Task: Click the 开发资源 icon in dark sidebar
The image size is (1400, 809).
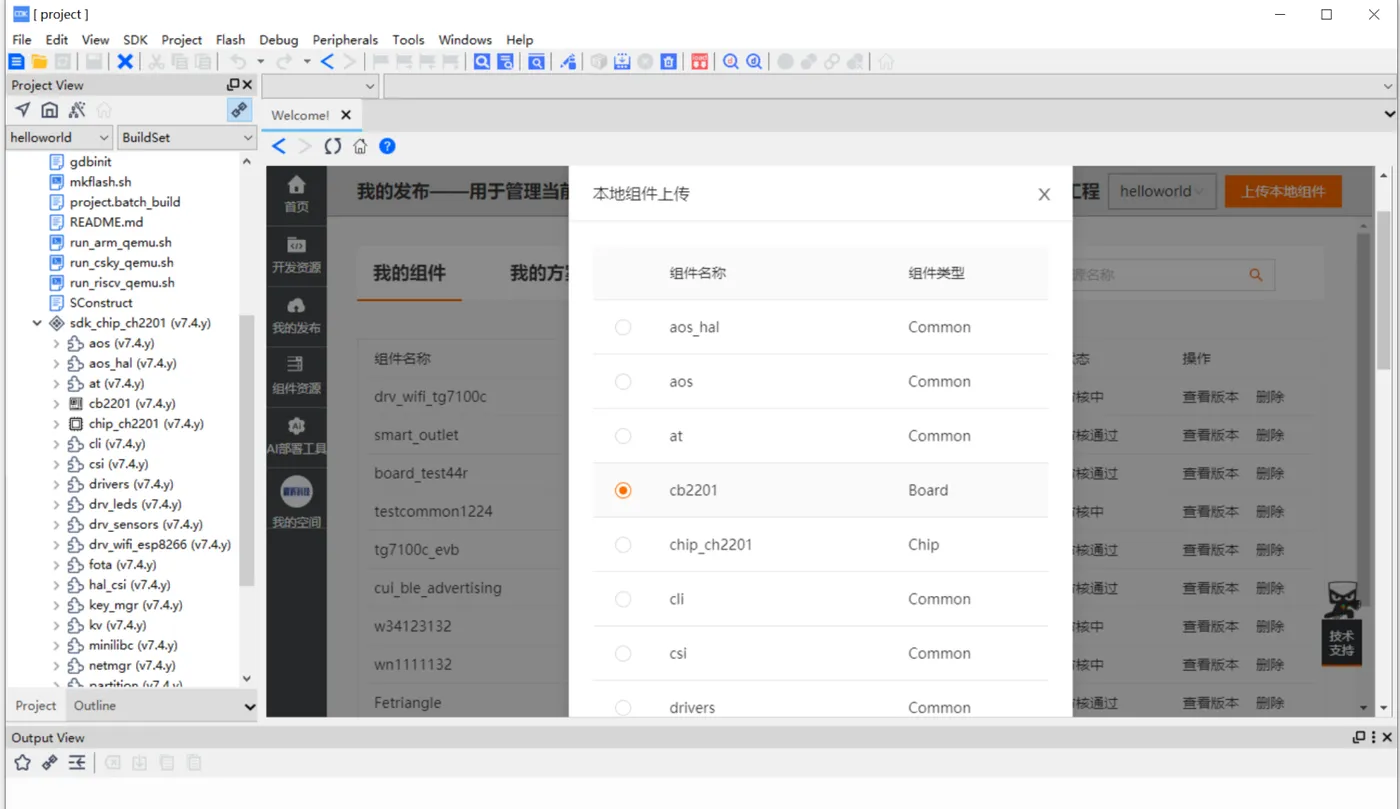Action: (x=296, y=245)
